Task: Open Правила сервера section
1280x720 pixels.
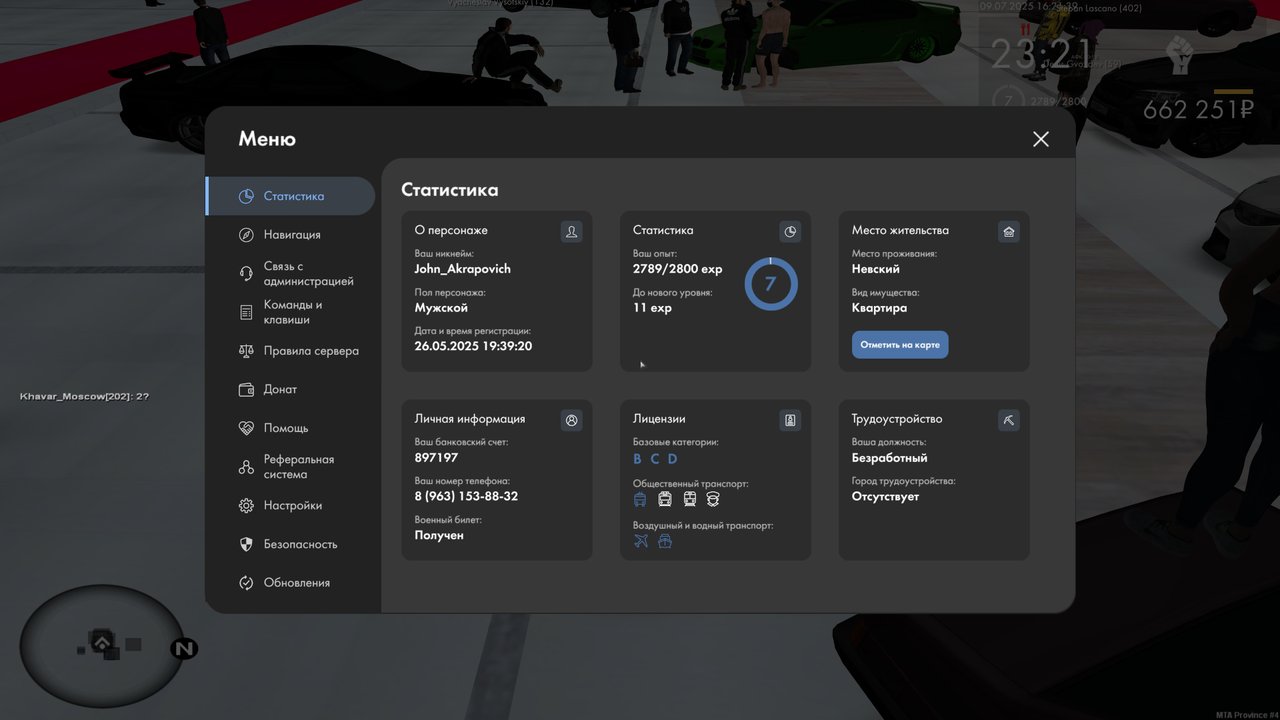Action: (x=290, y=351)
